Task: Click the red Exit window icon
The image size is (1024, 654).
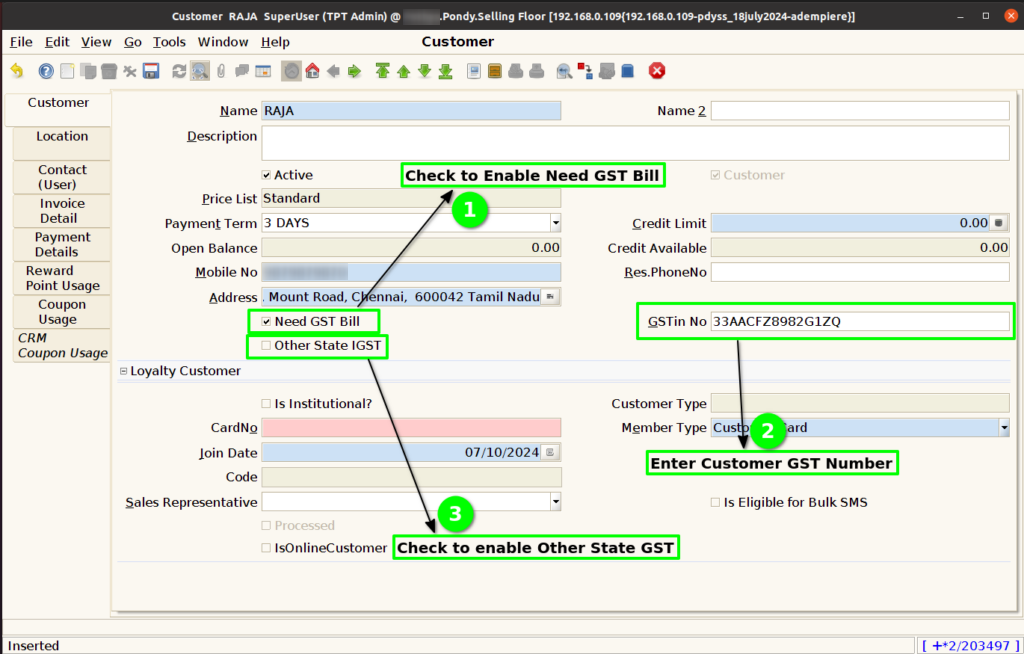Action: [657, 71]
